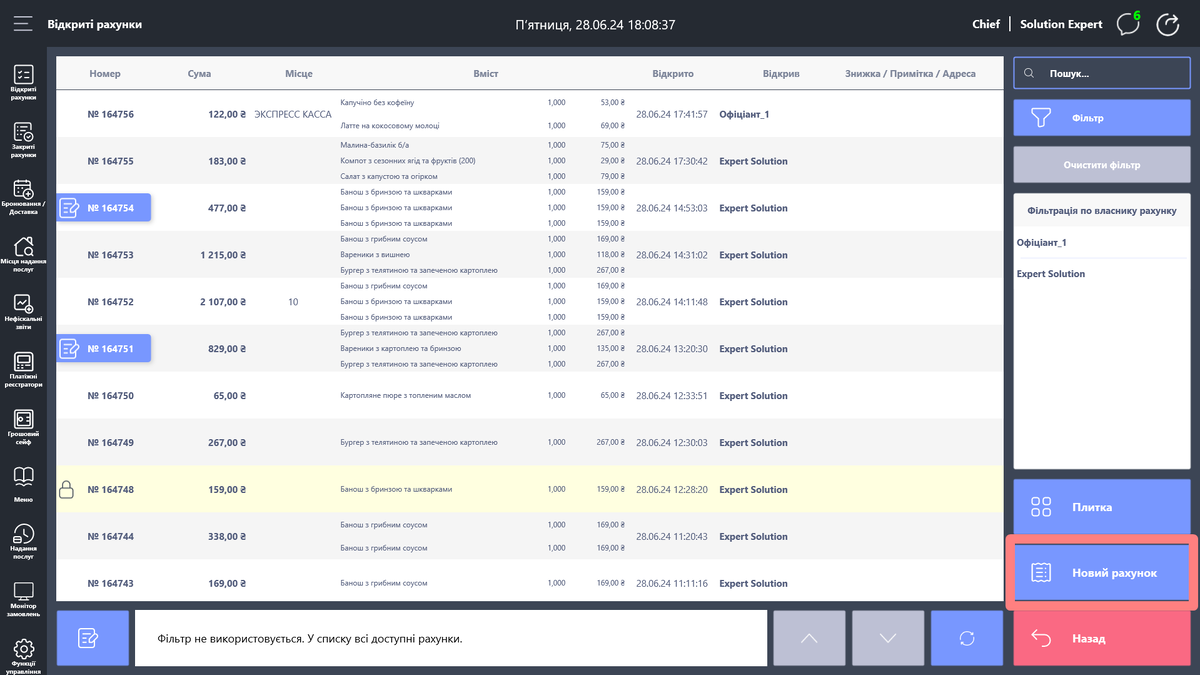Image resolution: width=1200 pixels, height=675 pixels.
Task: Open the hamburger menu top-left
Action: (x=23, y=23)
